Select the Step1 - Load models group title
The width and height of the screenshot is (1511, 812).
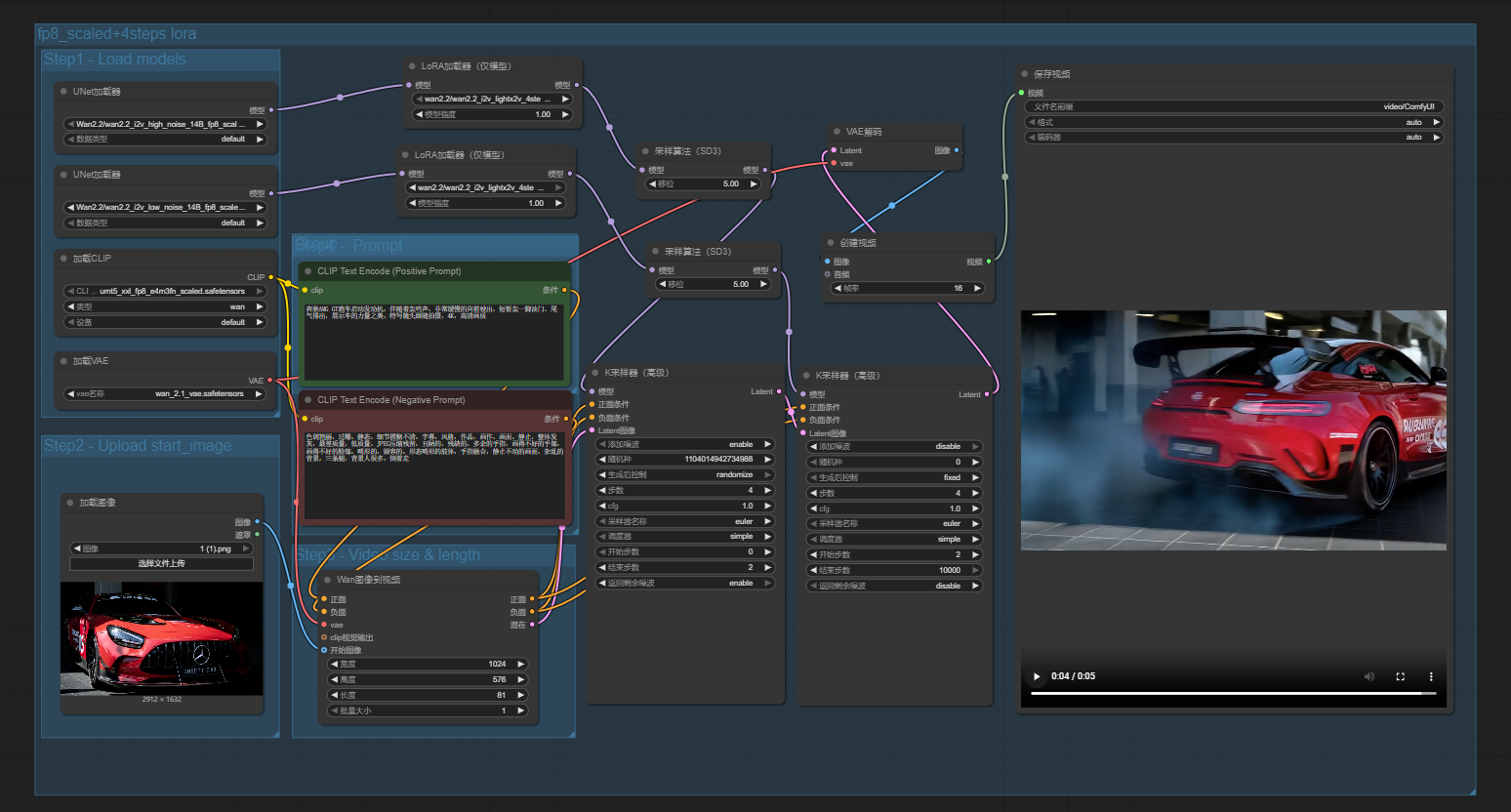click(114, 60)
